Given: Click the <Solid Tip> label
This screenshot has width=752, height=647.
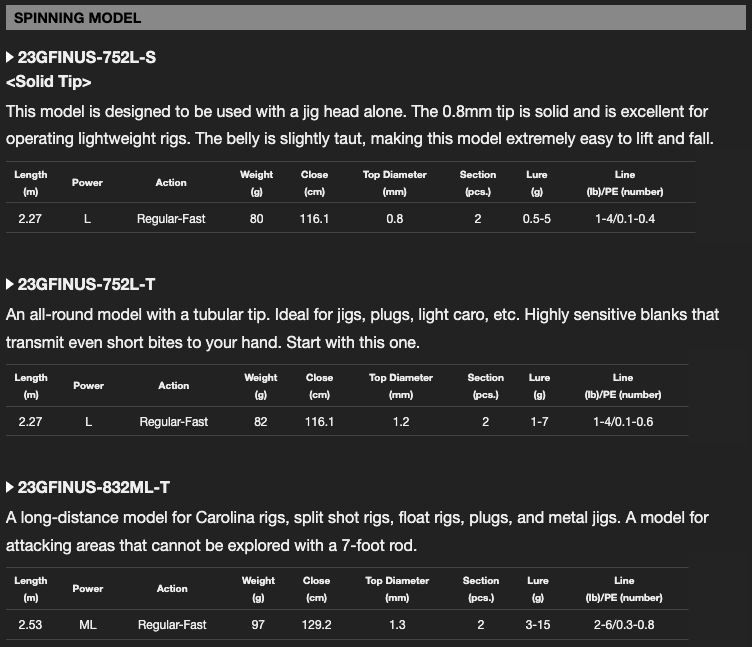Looking at the screenshot, I should 49,82.
